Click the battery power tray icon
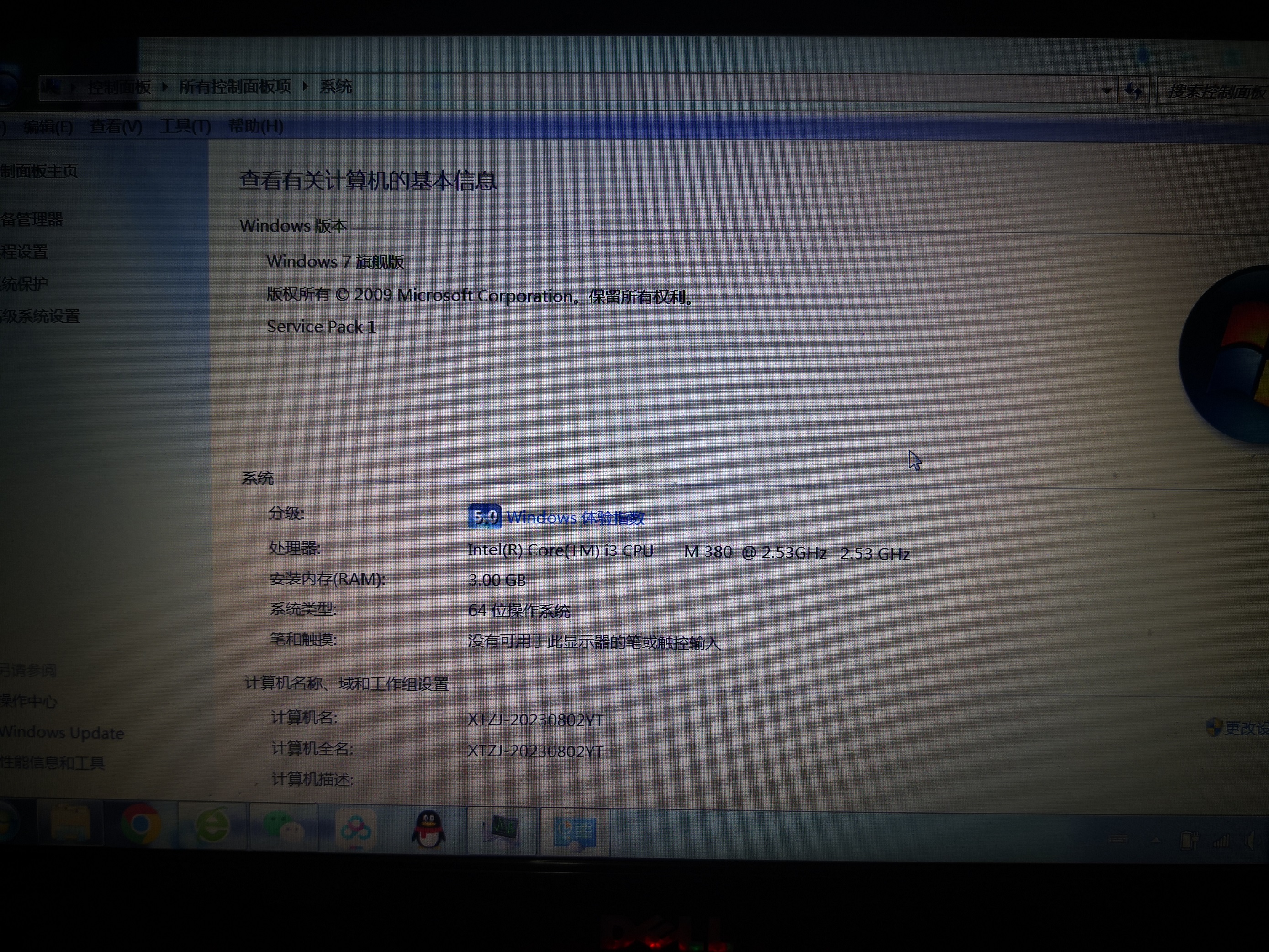1269x952 pixels. pos(1189,841)
